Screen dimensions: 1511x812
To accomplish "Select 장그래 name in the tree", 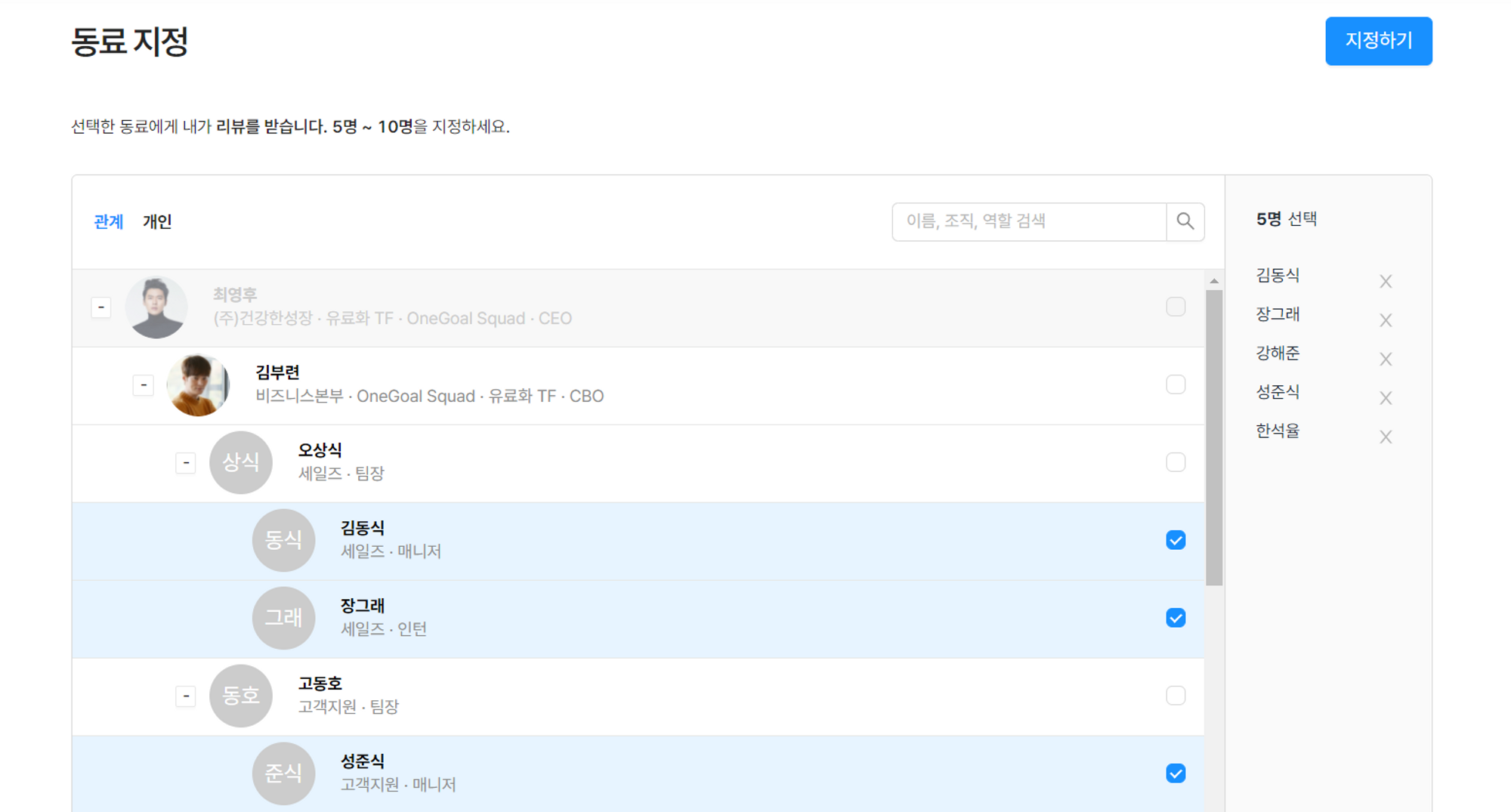I will click(x=363, y=606).
